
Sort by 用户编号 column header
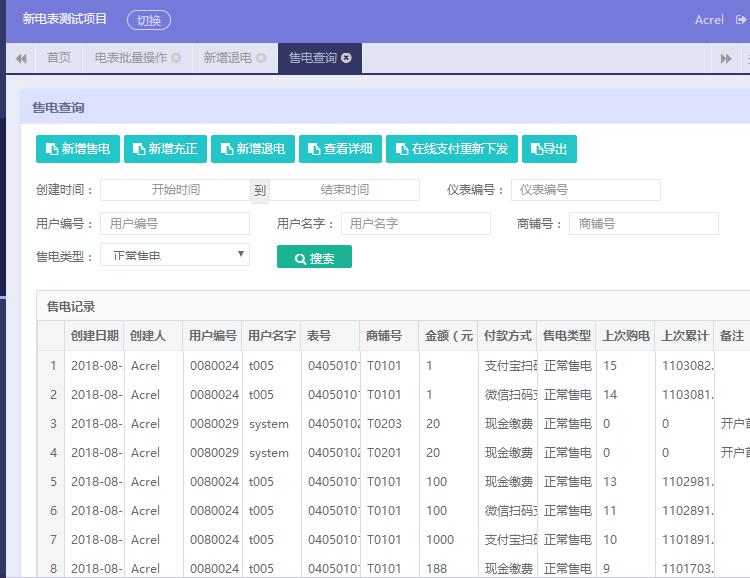tap(212, 336)
